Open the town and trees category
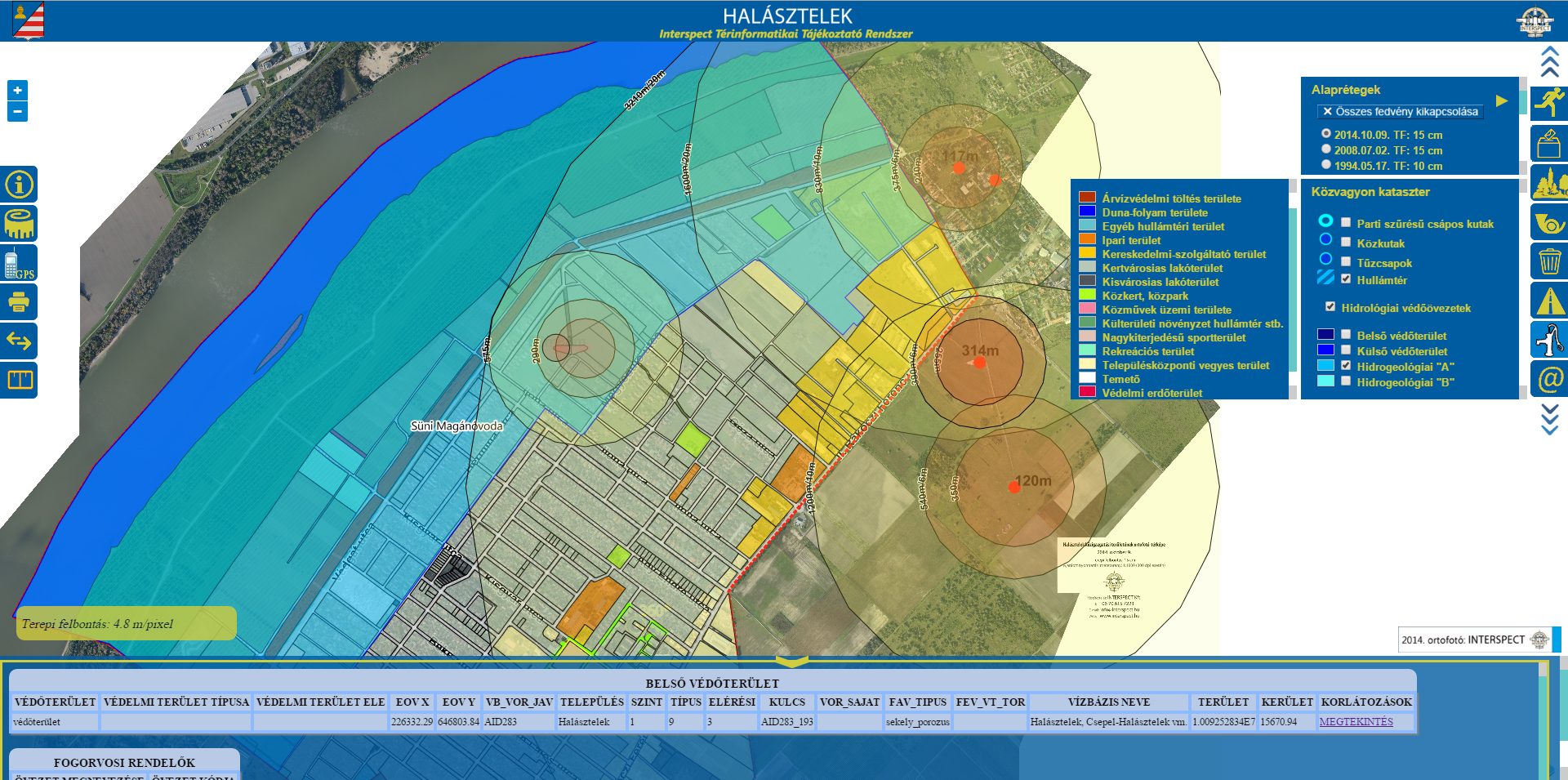The height and width of the screenshot is (780, 1568). [x=1549, y=182]
